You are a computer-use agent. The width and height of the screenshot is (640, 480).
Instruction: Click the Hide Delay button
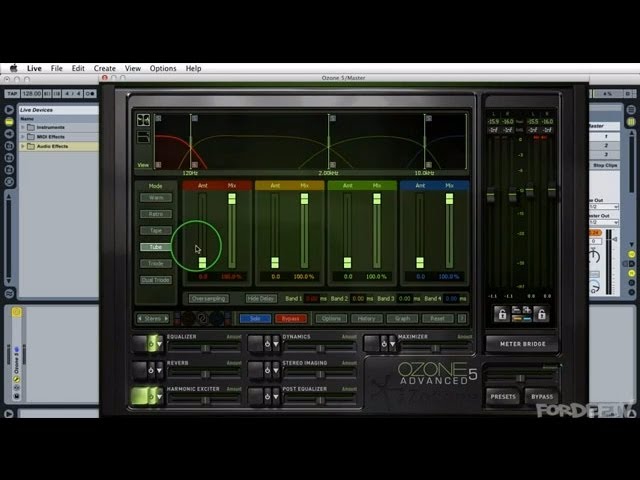tap(261, 298)
